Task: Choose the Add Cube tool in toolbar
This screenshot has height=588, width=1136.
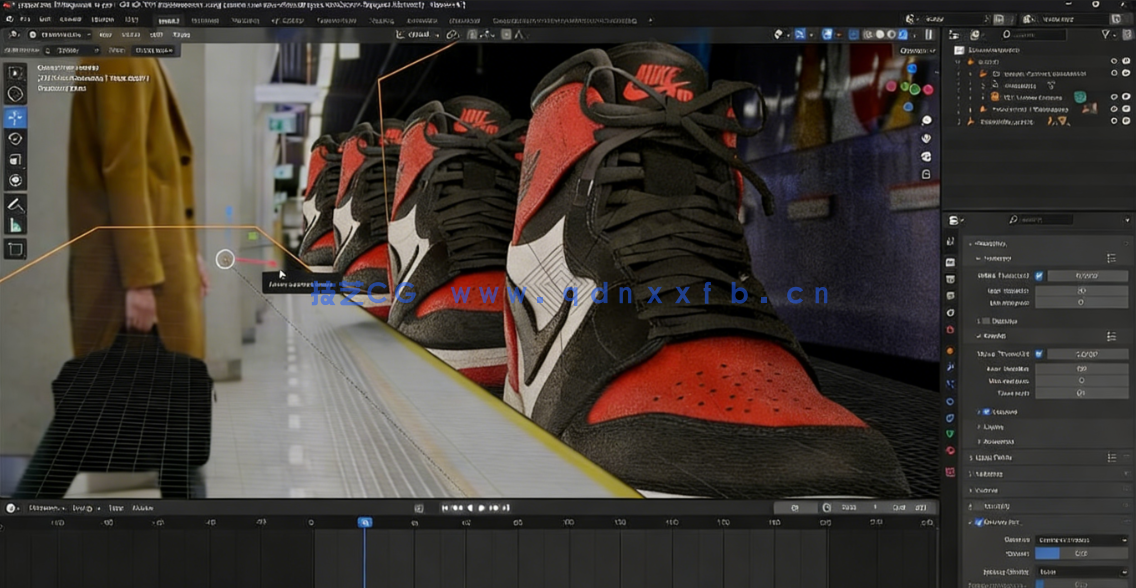Action: [x=15, y=249]
